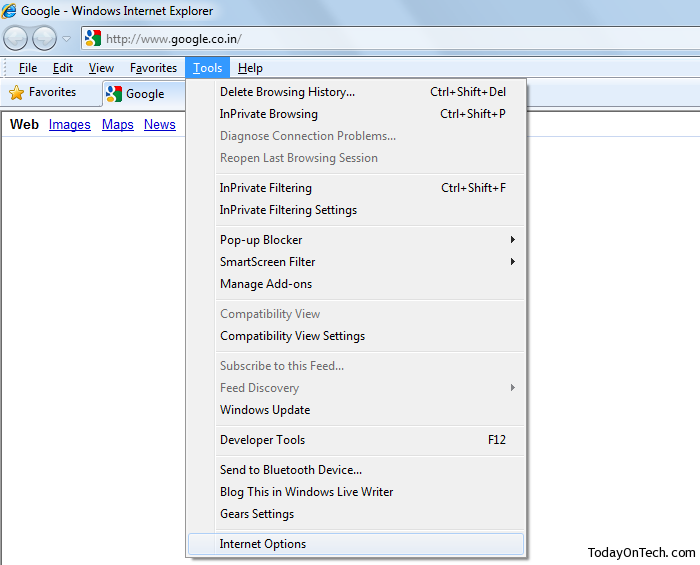
Task: Open the Edit menu
Action: coord(62,68)
